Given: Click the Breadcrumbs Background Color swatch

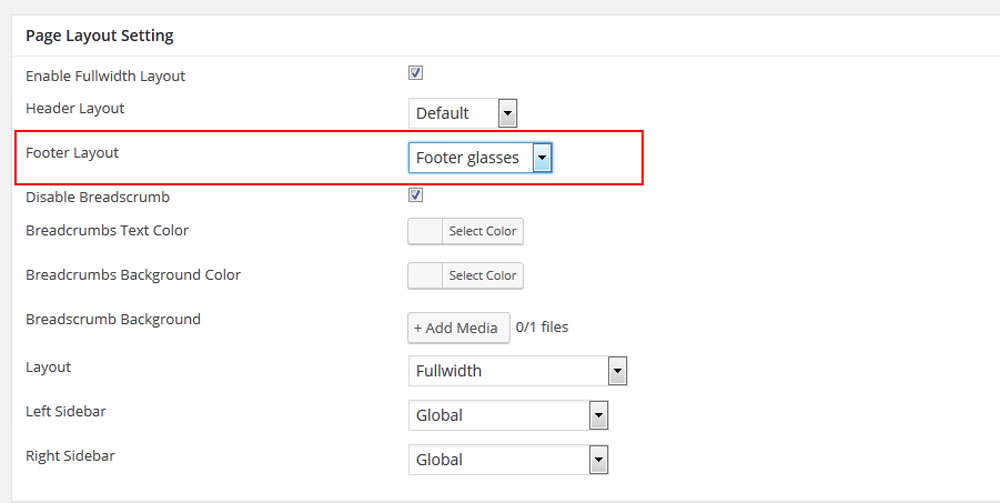Looking at the screenshot, I should (426, 275).
